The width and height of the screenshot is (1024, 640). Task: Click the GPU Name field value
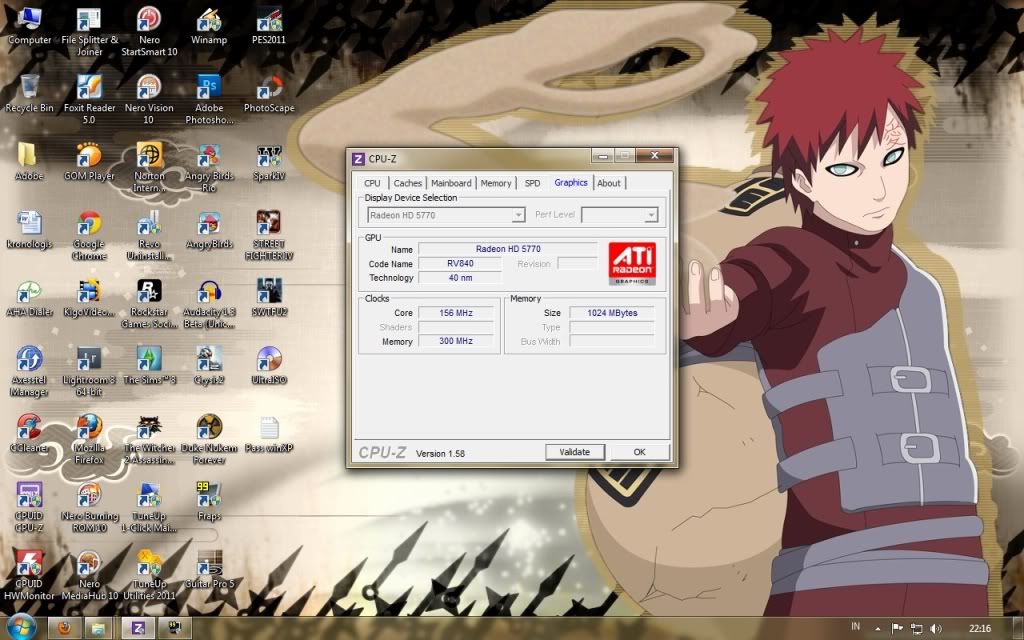(x=507, y=249)
